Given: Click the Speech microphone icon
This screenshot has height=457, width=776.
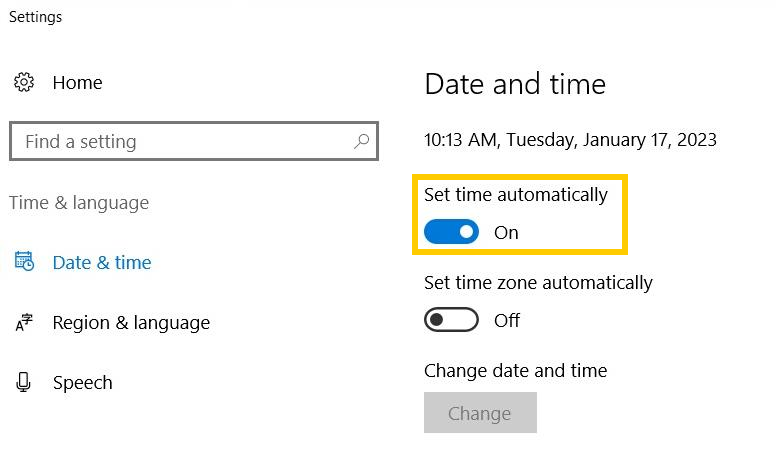Looking at the screenshot, I should 23,382.
